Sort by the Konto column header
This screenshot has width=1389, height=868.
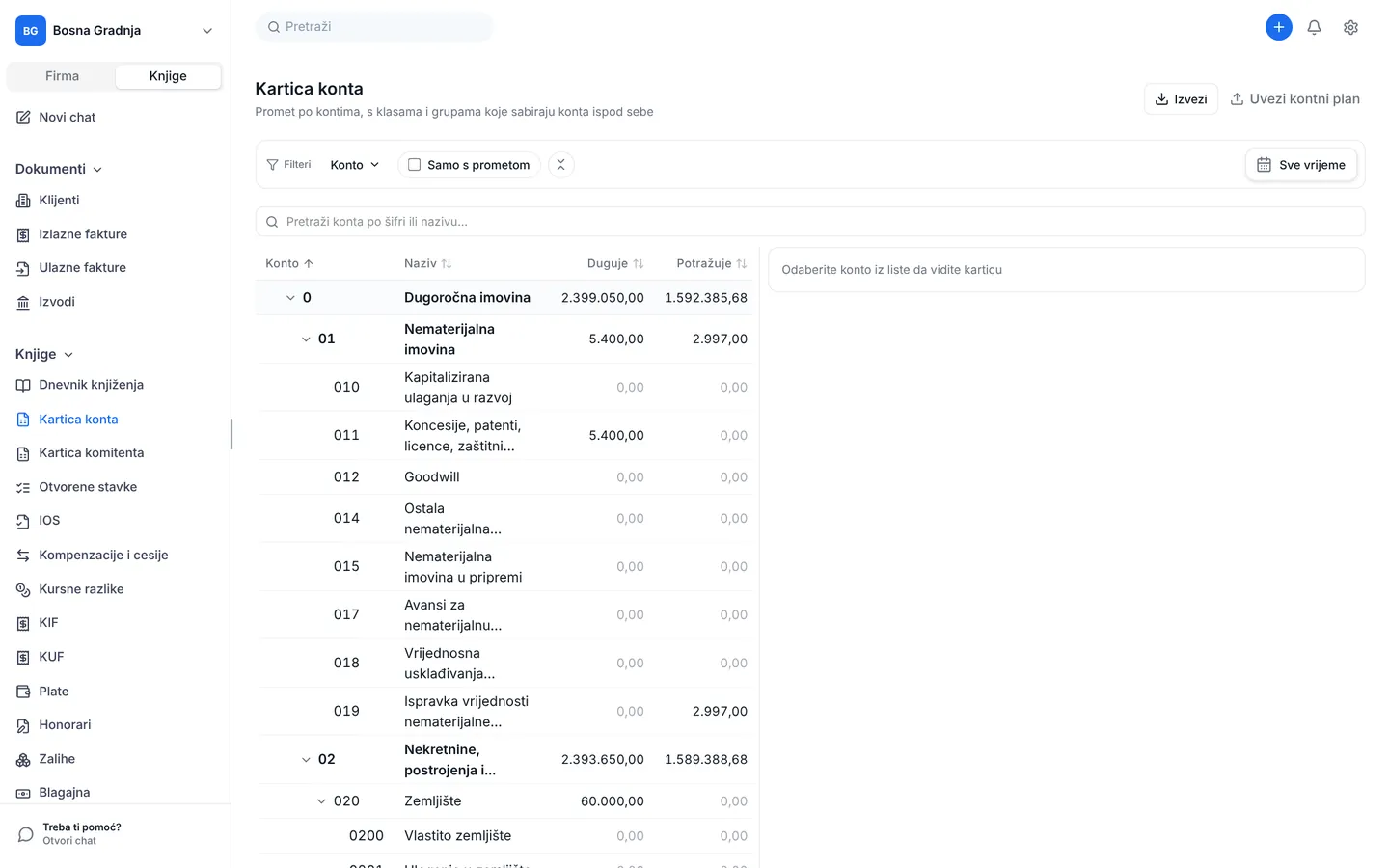[x=289, y=263]
